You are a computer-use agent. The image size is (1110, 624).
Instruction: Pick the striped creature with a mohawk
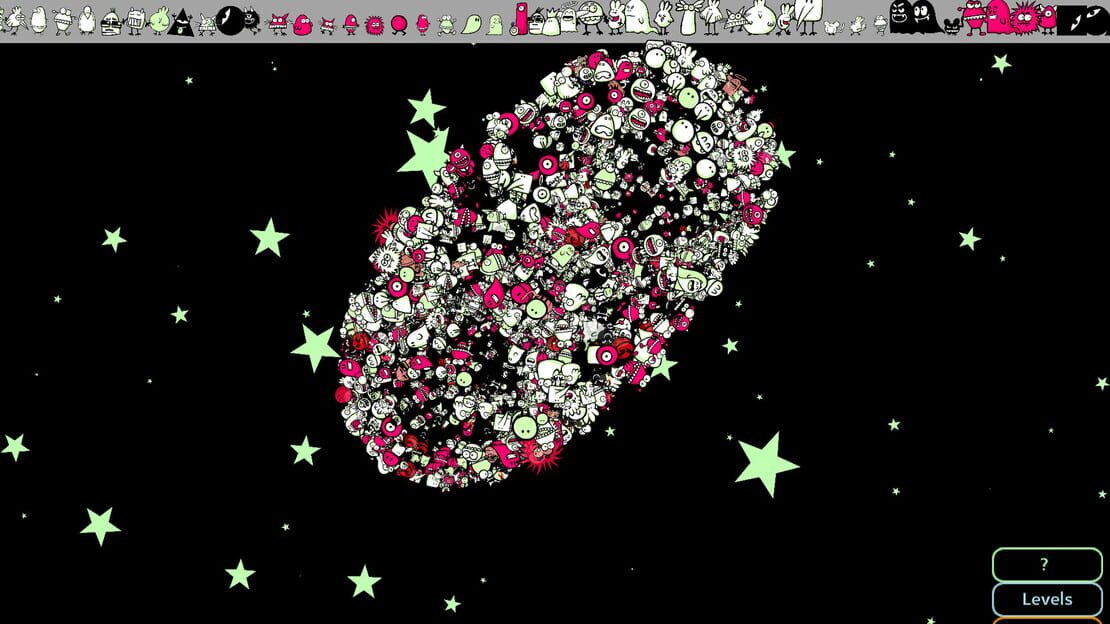[x=537, y=23]
